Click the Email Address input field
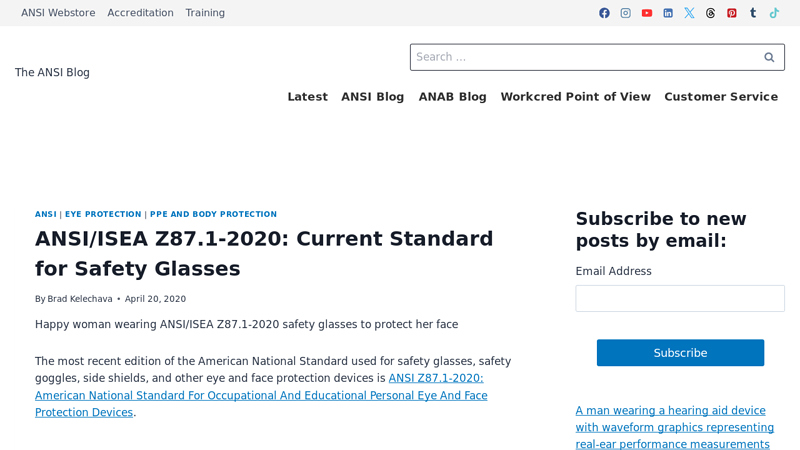The width and height of the screenshot is (800, 450). coord(680,298)
